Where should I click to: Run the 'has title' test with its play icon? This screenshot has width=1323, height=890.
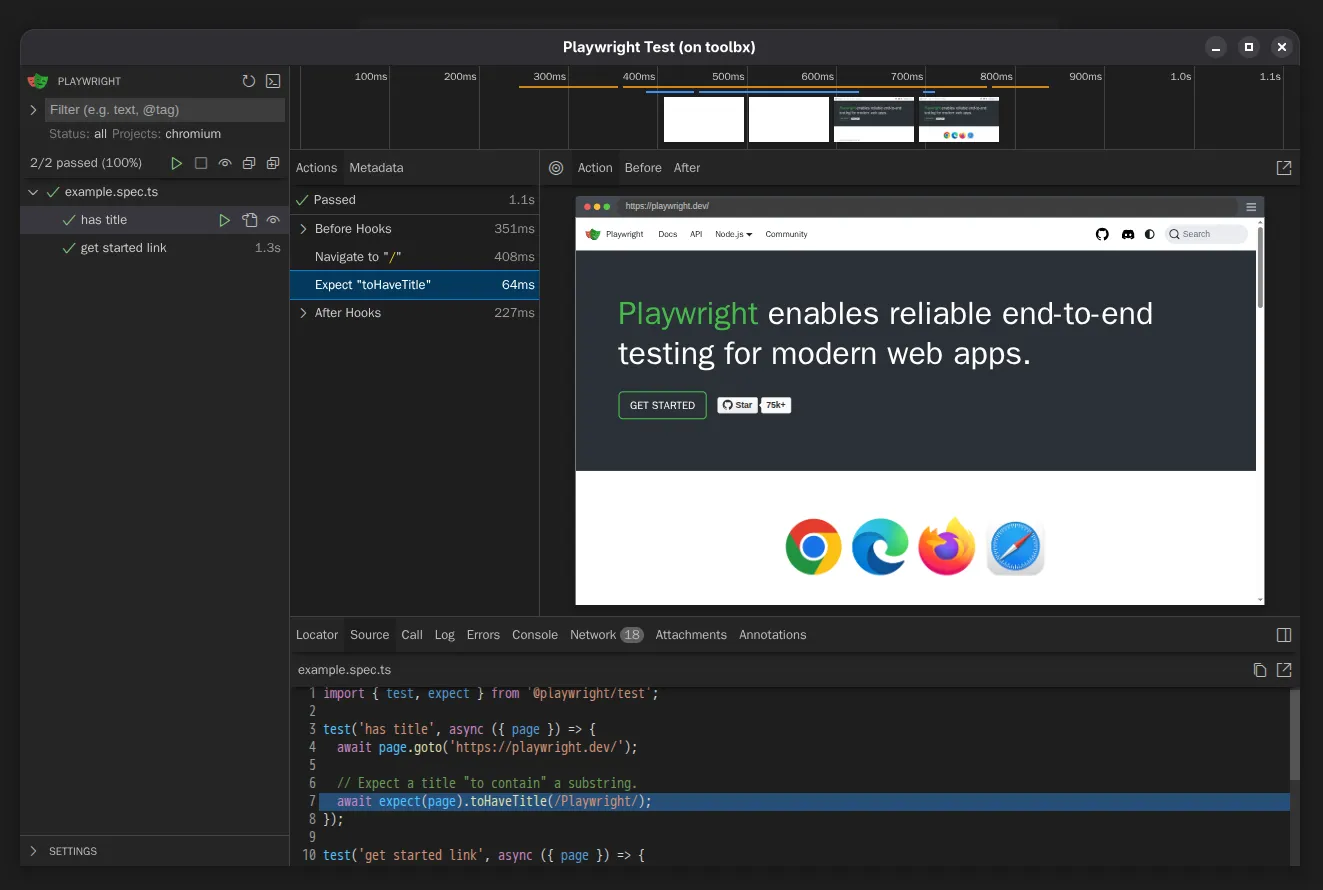tap(224, 219)
